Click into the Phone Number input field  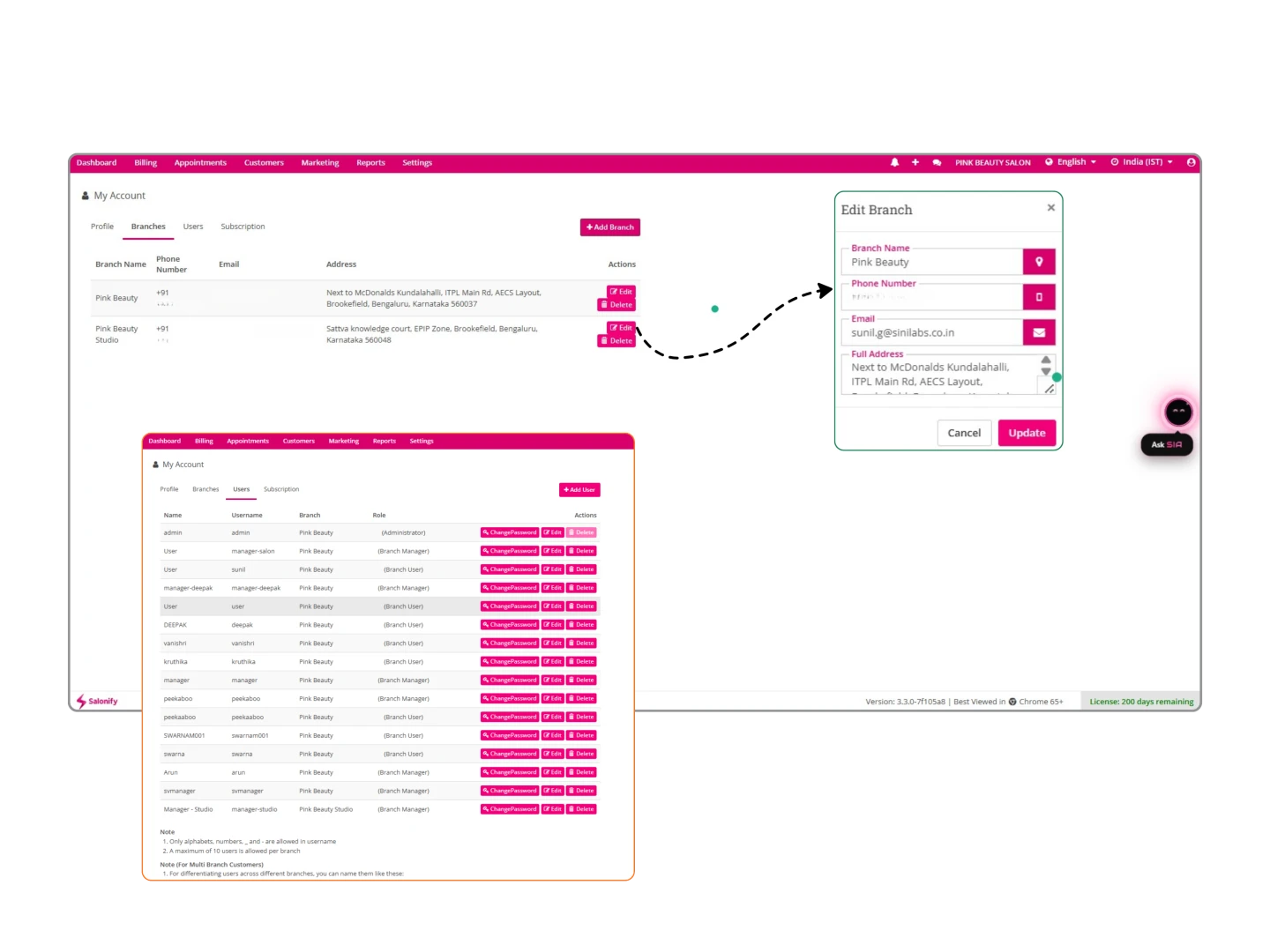coord(932,297)
